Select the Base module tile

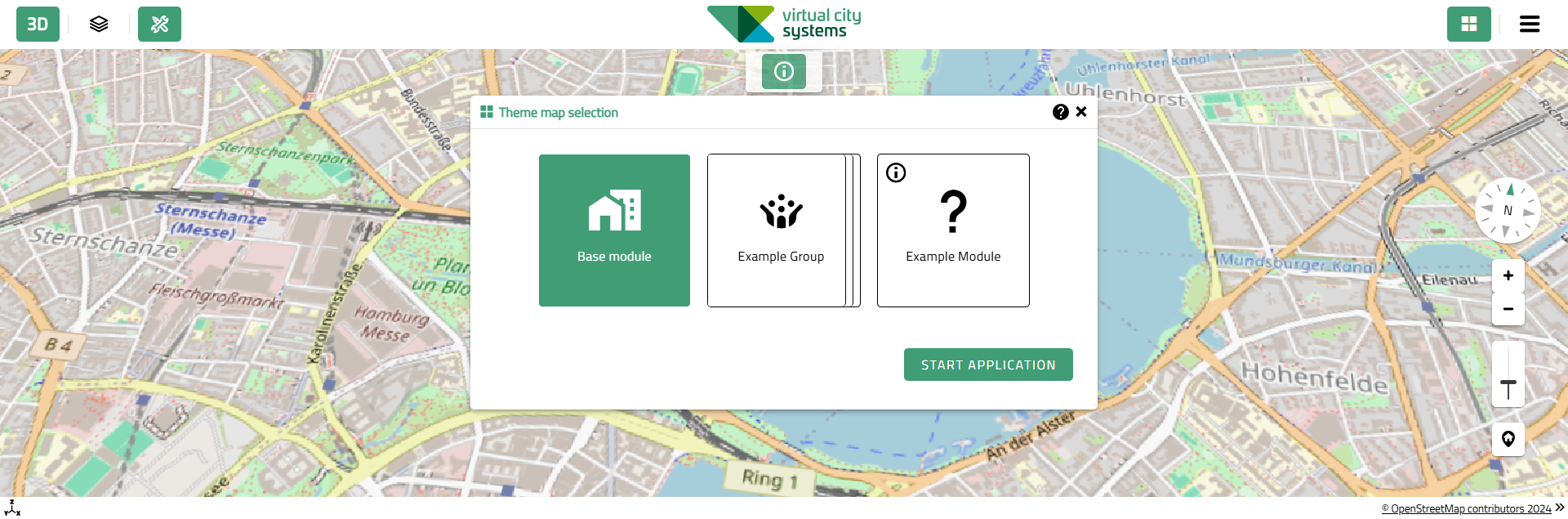(x=614, y=230)
